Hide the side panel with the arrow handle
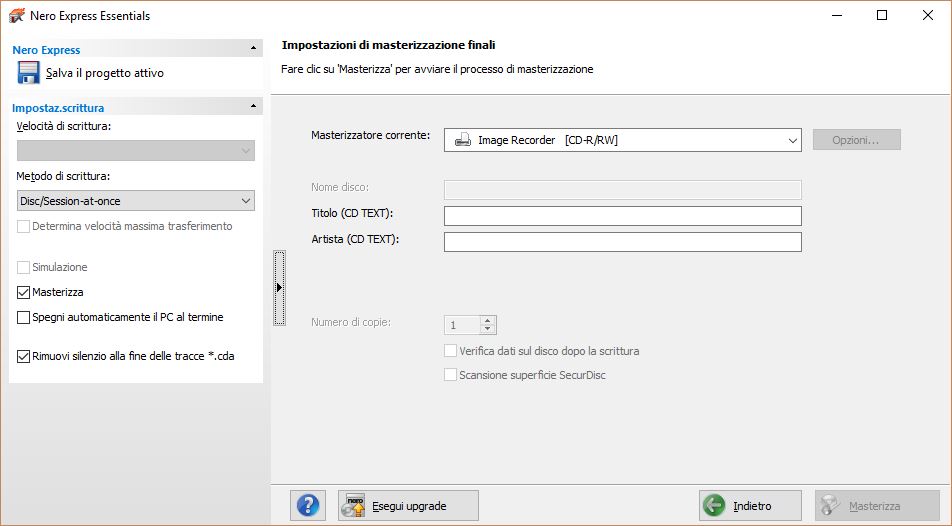 click(x=279, y=288)
